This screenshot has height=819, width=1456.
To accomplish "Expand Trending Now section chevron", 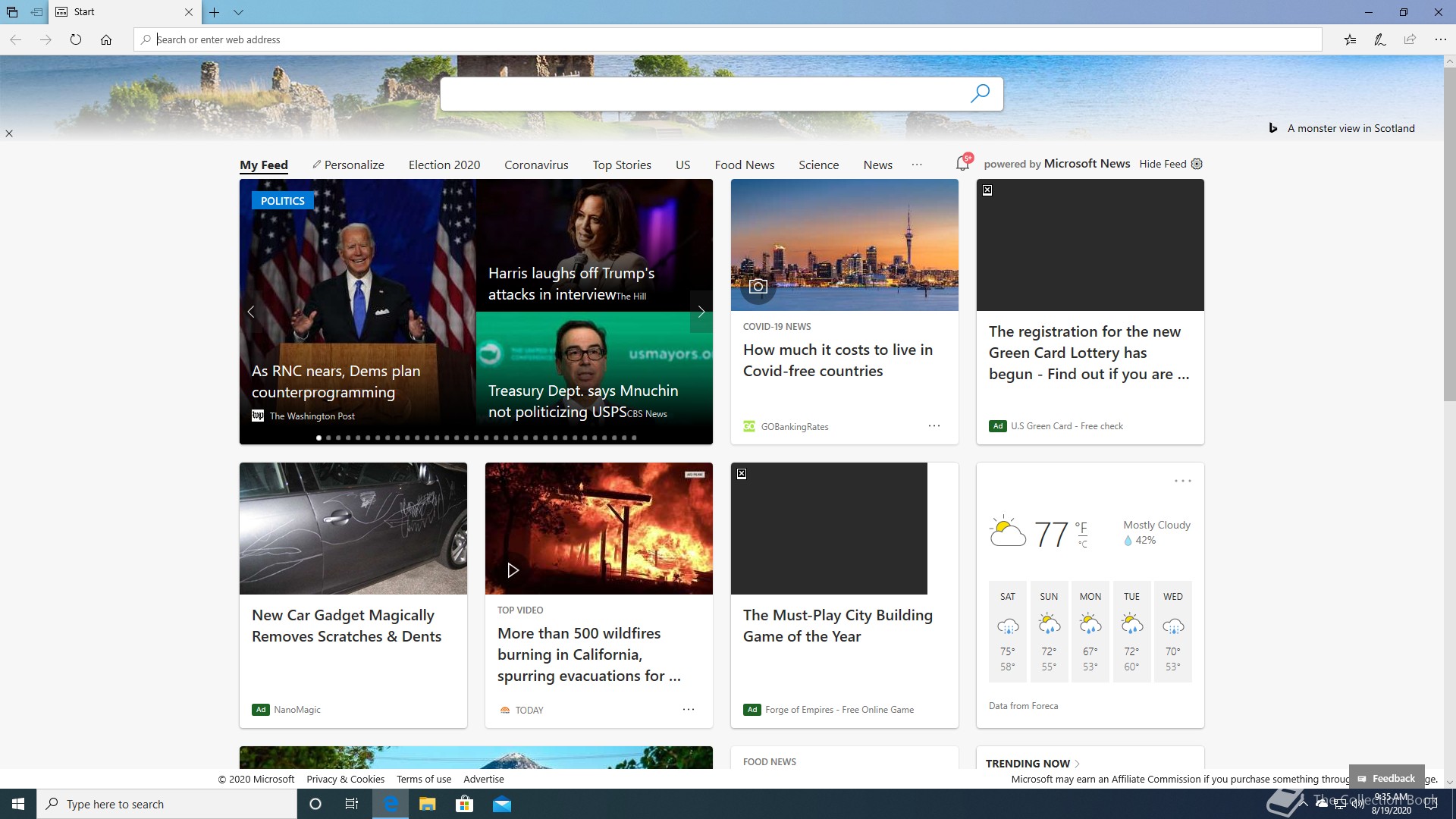I will click(x=1078, y=764).
